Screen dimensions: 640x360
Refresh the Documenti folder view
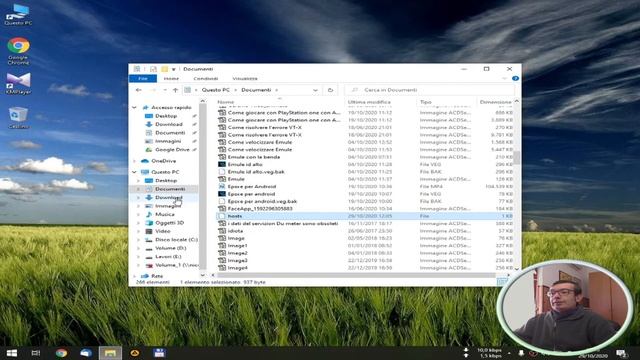(x=331, y=90)
